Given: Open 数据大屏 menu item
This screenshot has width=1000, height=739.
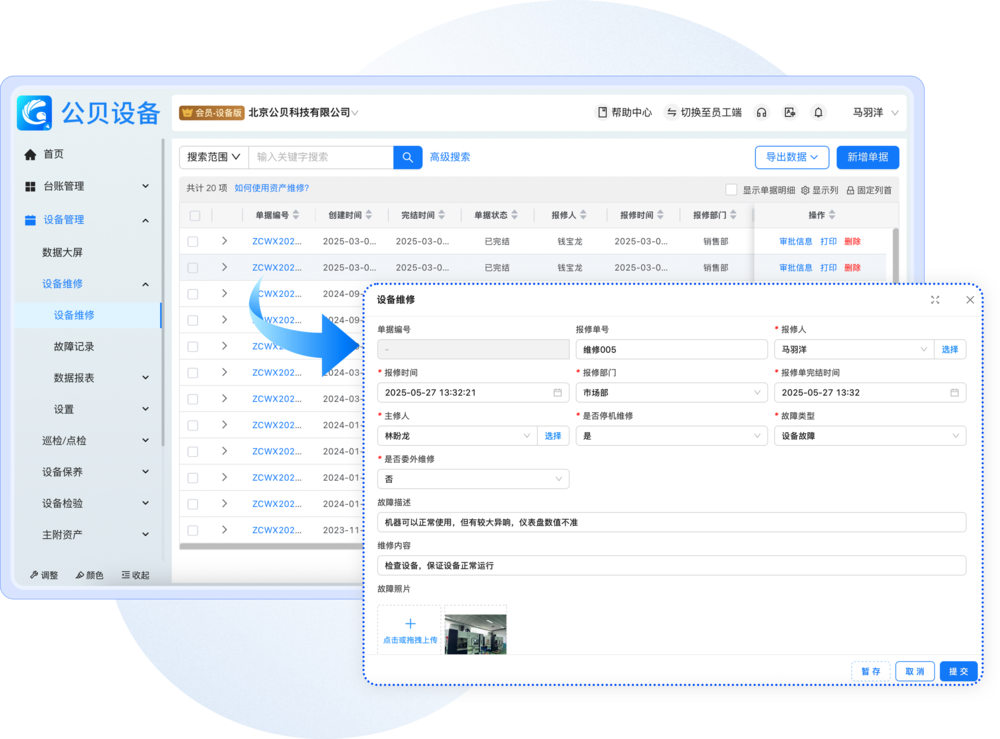Looking at the screenshot, I should click(x=62, y=252).
